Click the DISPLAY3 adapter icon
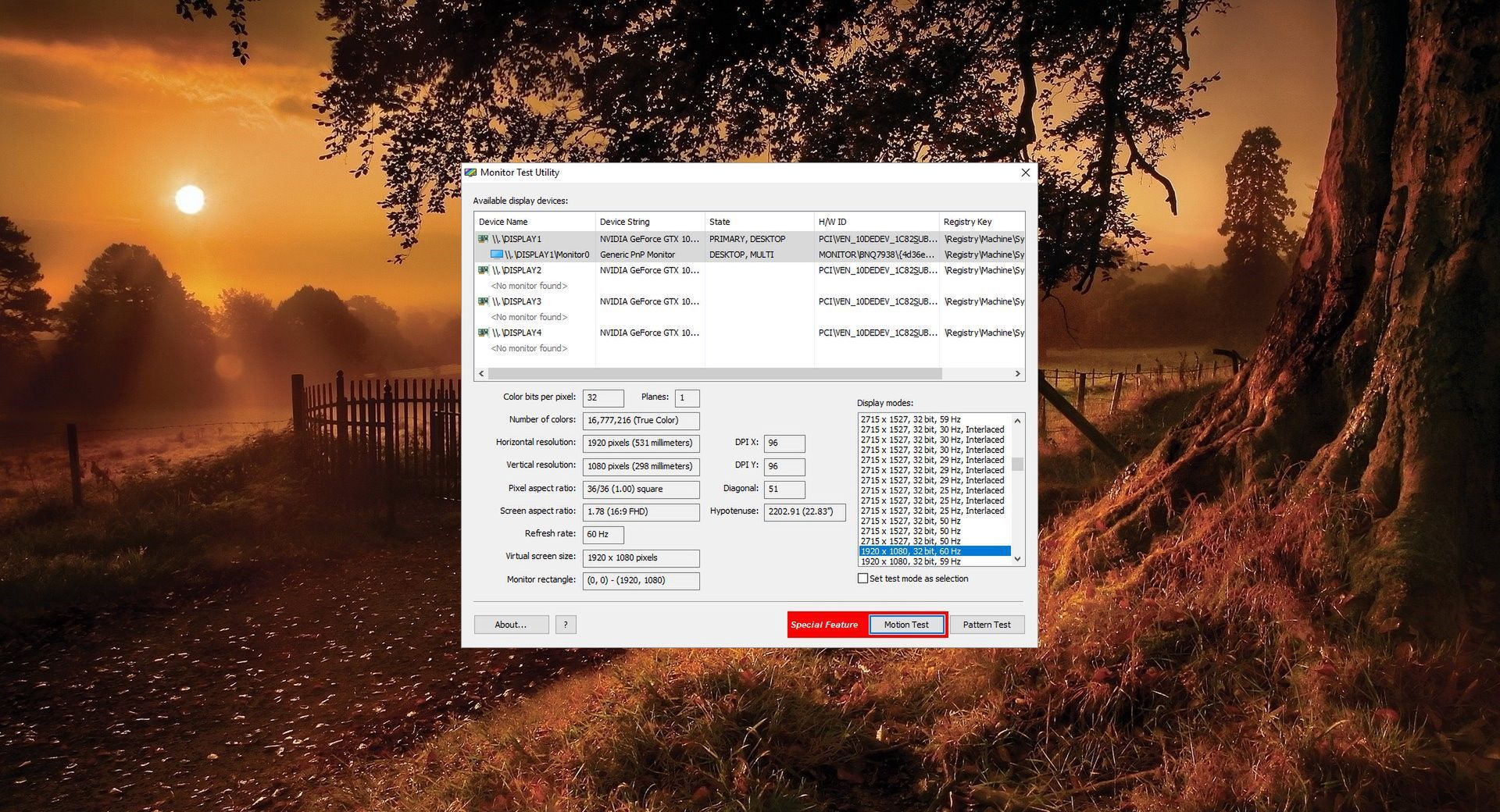Viewport: 1500px width, 812px height. (x=482, y=301)
